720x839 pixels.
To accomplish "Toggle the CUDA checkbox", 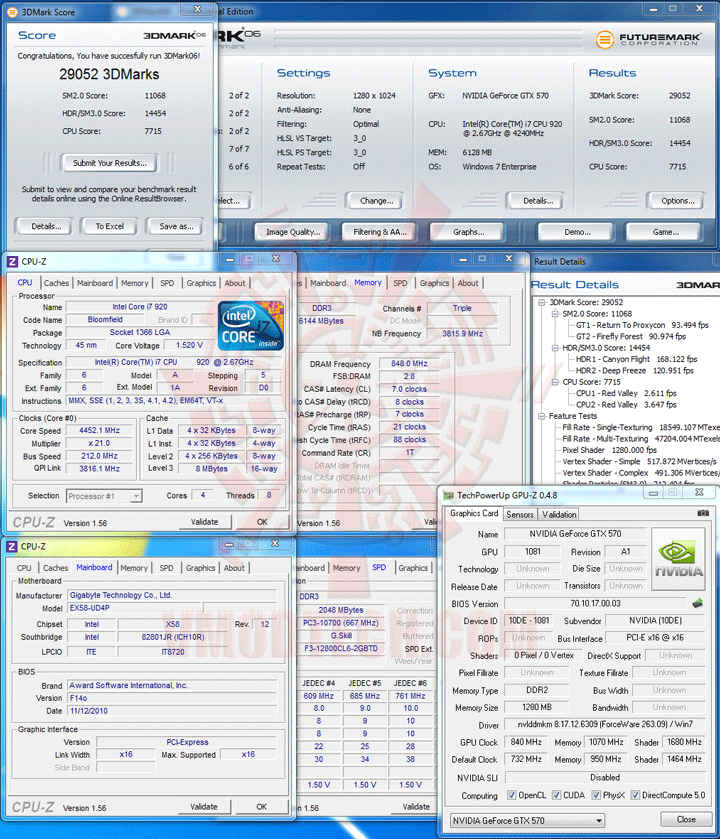I will click(x=557, y=795).
